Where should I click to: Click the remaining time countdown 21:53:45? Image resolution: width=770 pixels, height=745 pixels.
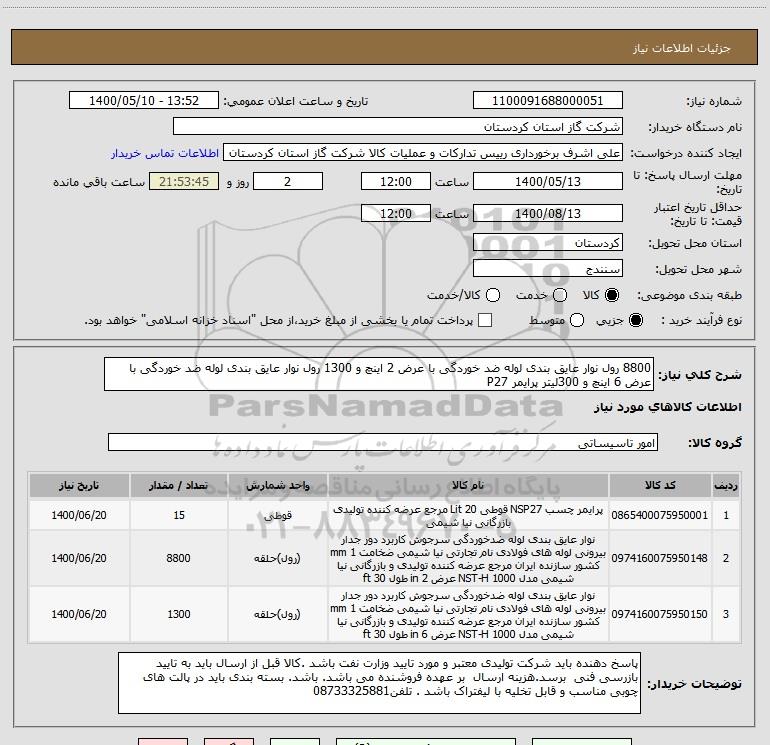pos(184,181)
